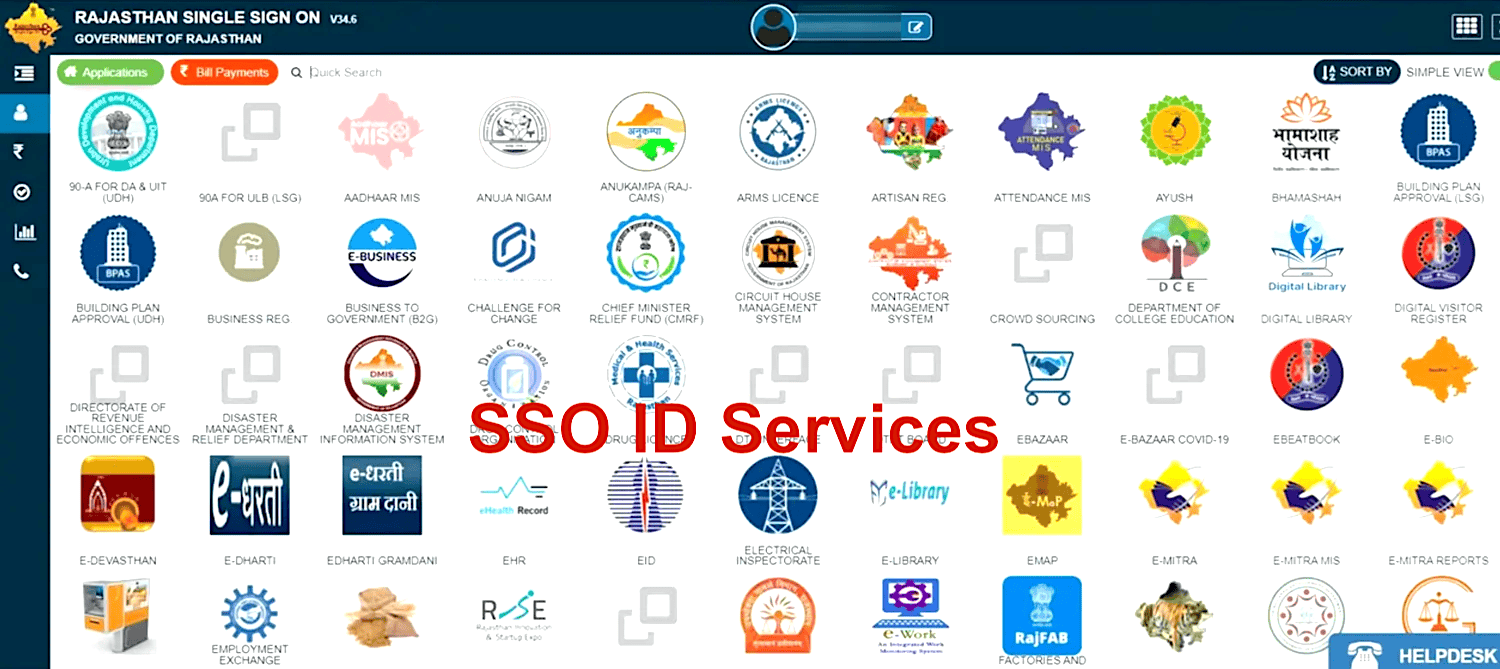Click the Helpdesk button

(1414, 654)
